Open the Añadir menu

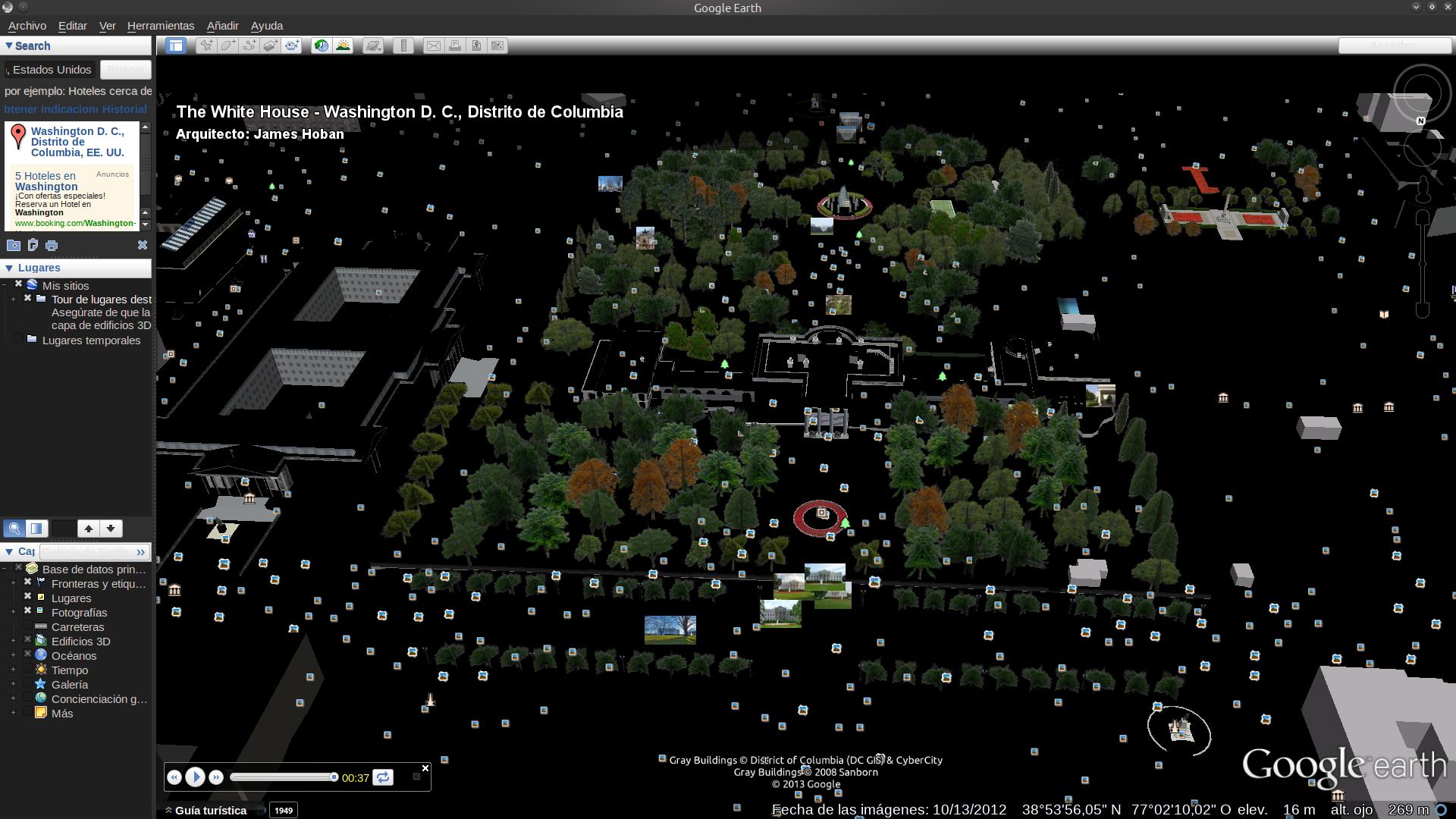pos(222,25)
